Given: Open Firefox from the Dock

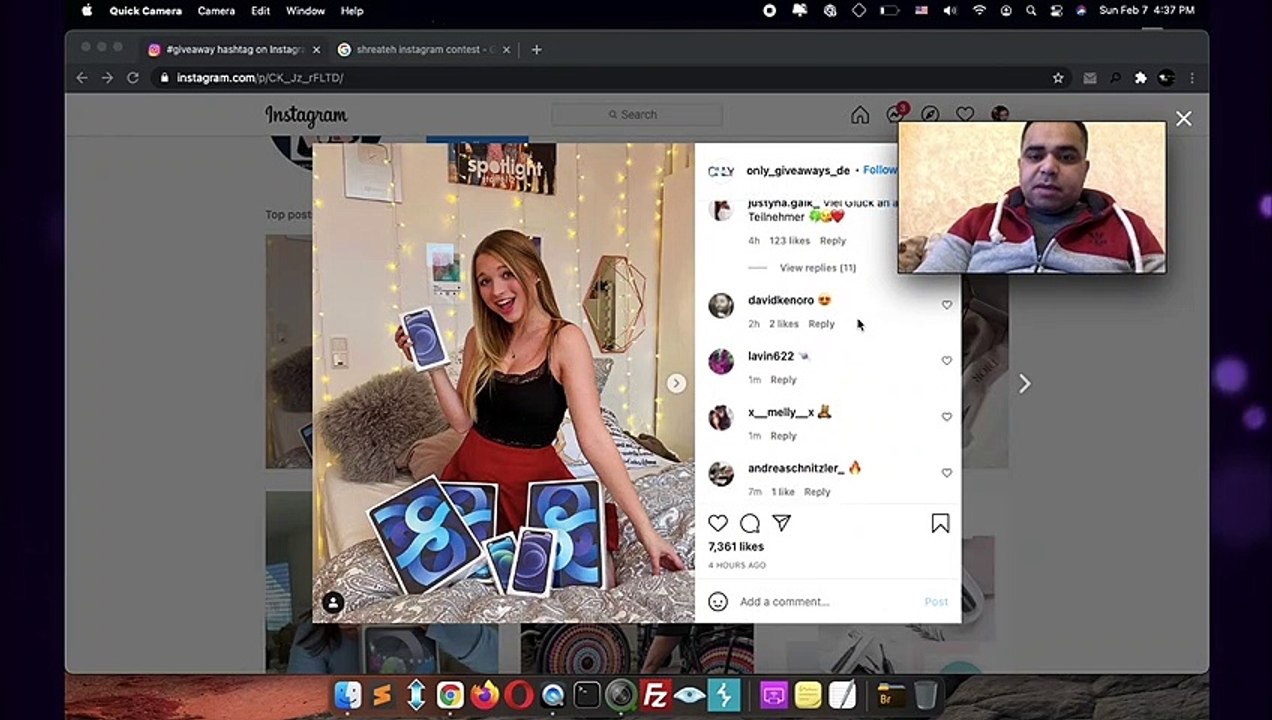Looking at the screenshot, I should click(x=484, y=695).
